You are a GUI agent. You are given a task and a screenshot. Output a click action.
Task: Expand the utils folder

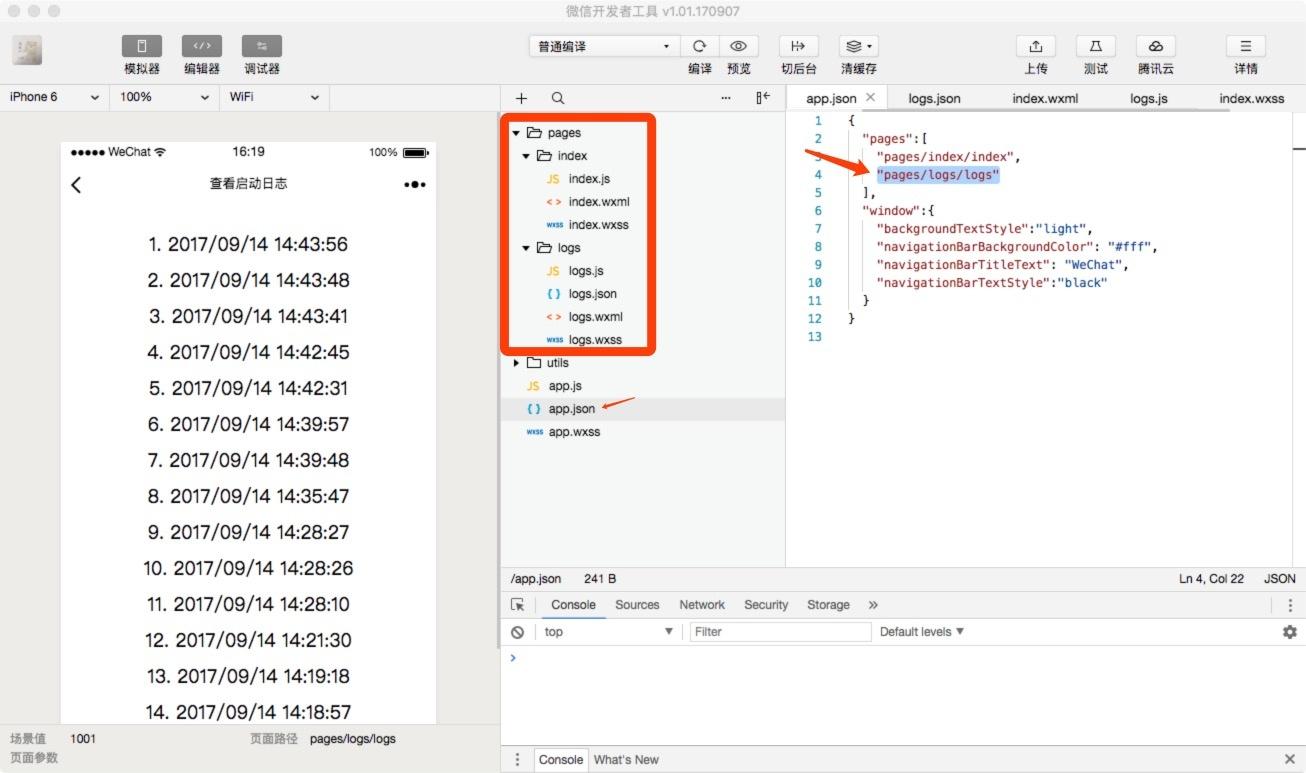click(x=516, y=363)
